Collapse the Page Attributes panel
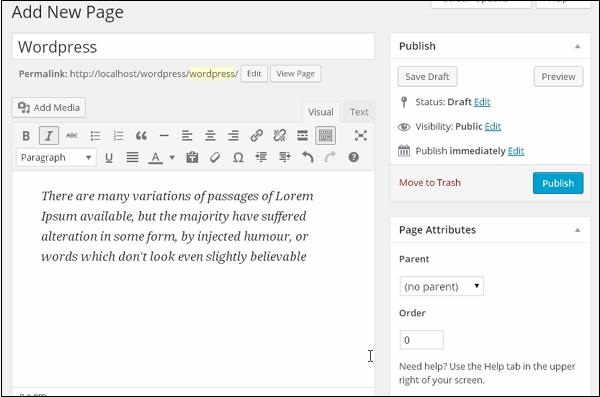 577,230
